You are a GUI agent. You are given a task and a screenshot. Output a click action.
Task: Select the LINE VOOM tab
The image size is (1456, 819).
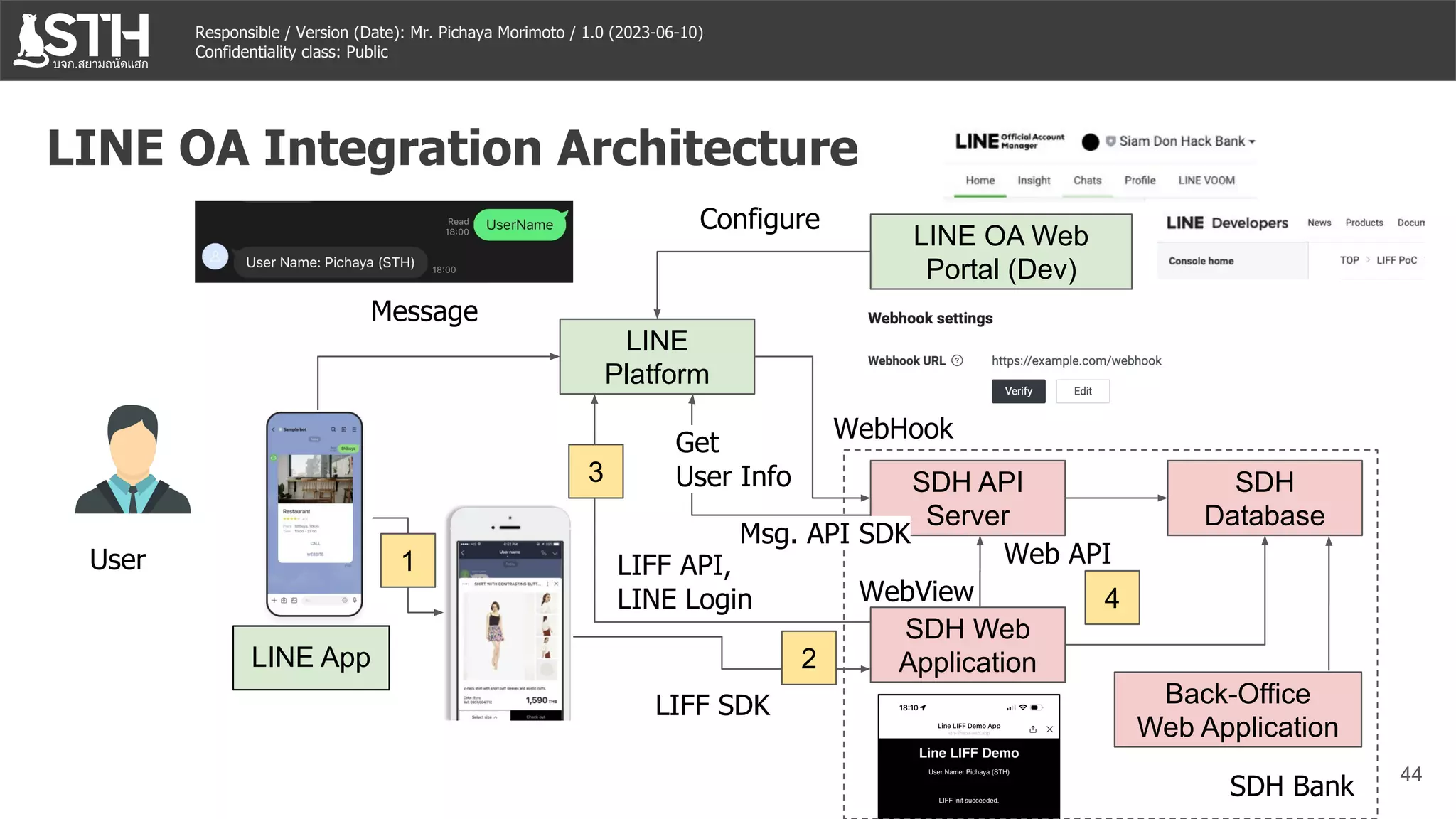point(1206,181)
